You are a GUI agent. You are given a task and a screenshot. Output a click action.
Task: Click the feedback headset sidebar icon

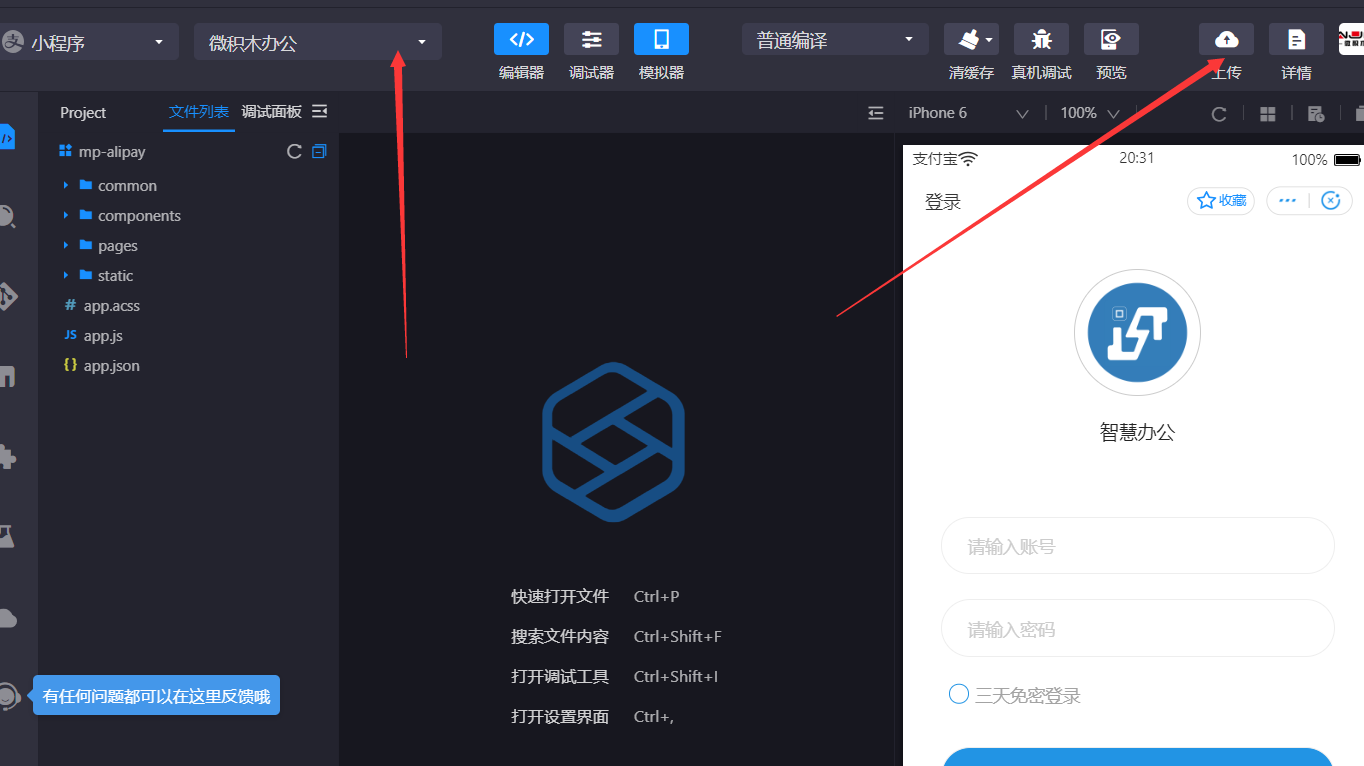click(8, 696)
